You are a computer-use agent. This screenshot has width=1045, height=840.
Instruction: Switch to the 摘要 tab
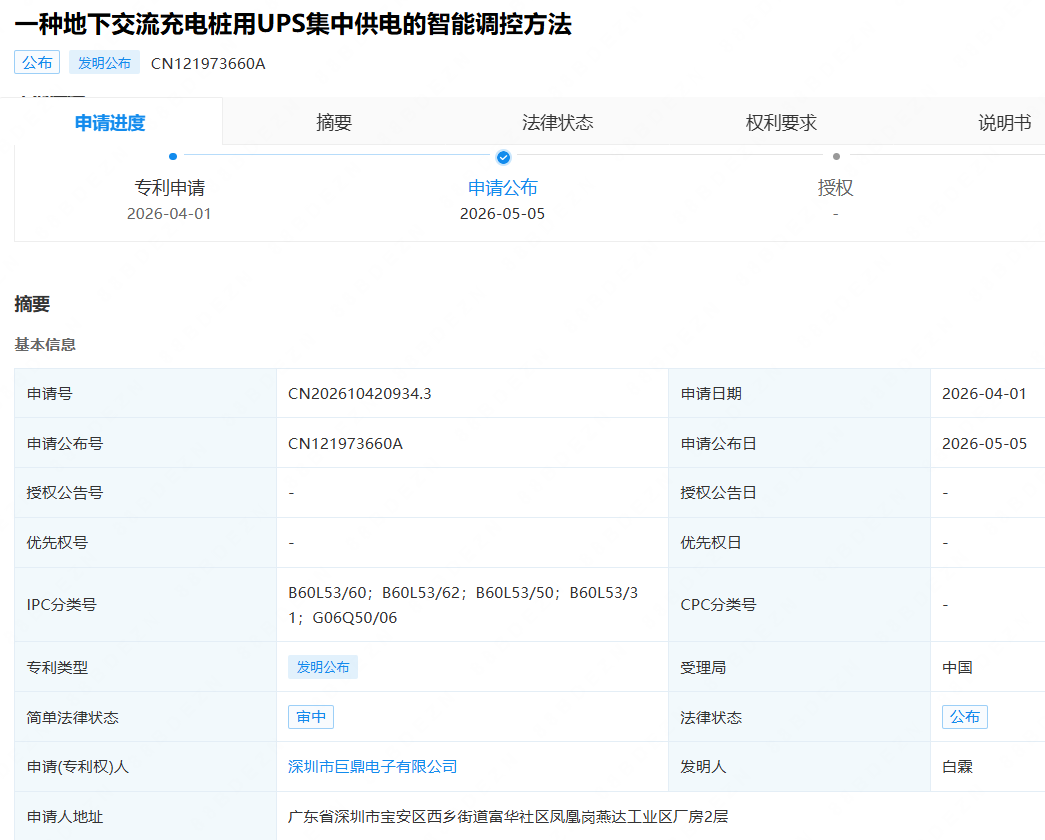(334, 123)
